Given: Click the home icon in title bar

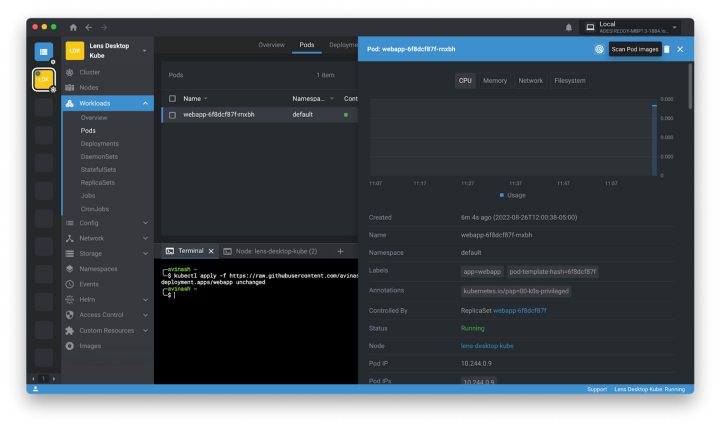Looking at the screenshot, I should pos(73,27).
